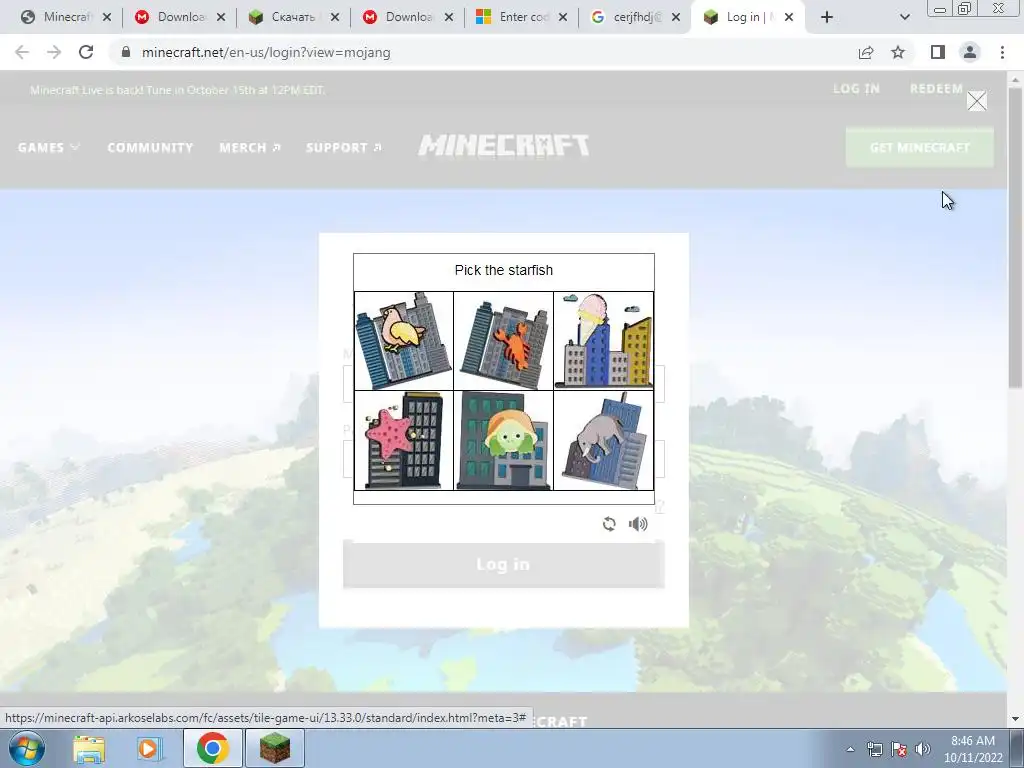Open the SUPPORT nav link

[344, 148]
